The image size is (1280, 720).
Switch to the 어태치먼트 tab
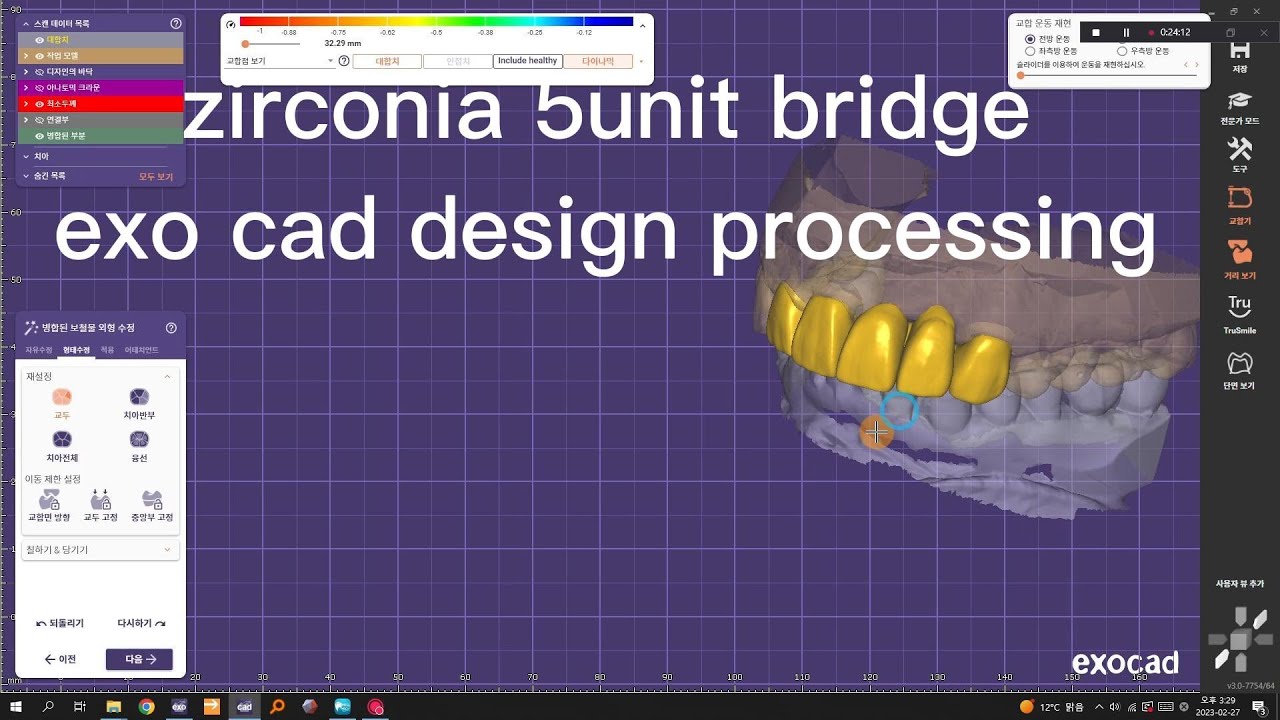point(142,350)
